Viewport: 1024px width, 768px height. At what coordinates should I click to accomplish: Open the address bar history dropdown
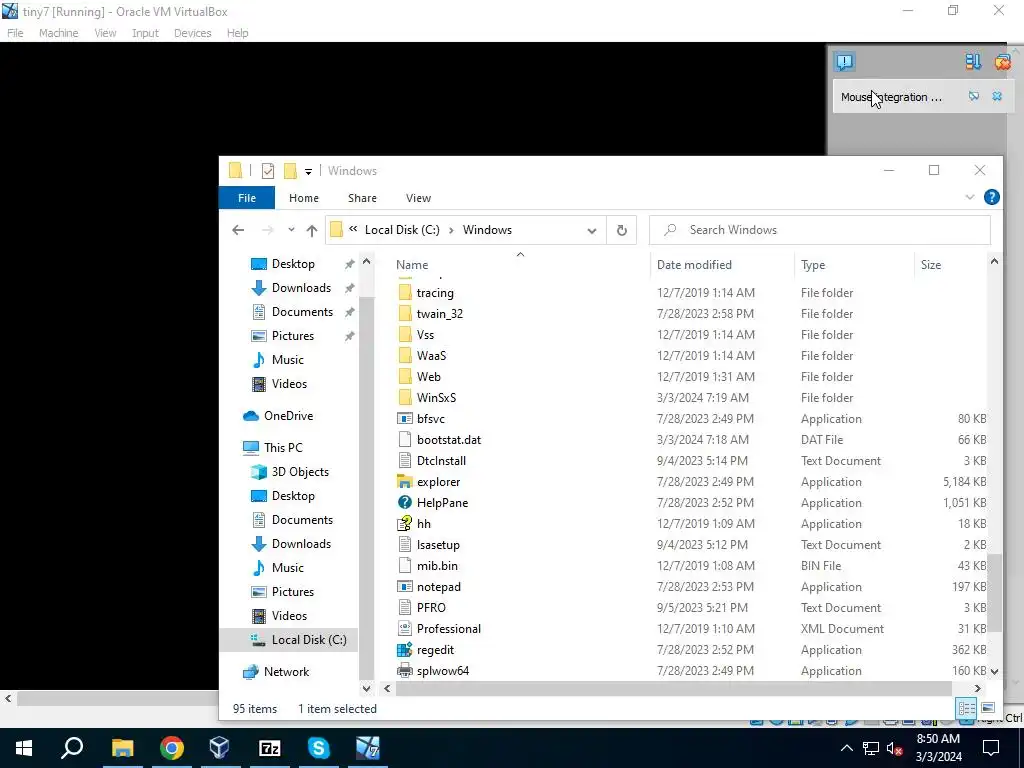coord(592,231)
